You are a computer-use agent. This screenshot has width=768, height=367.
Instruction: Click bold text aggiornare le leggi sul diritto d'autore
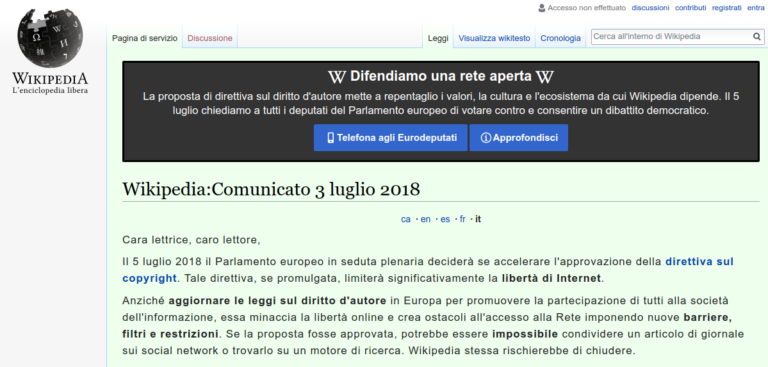click(278, 300)
